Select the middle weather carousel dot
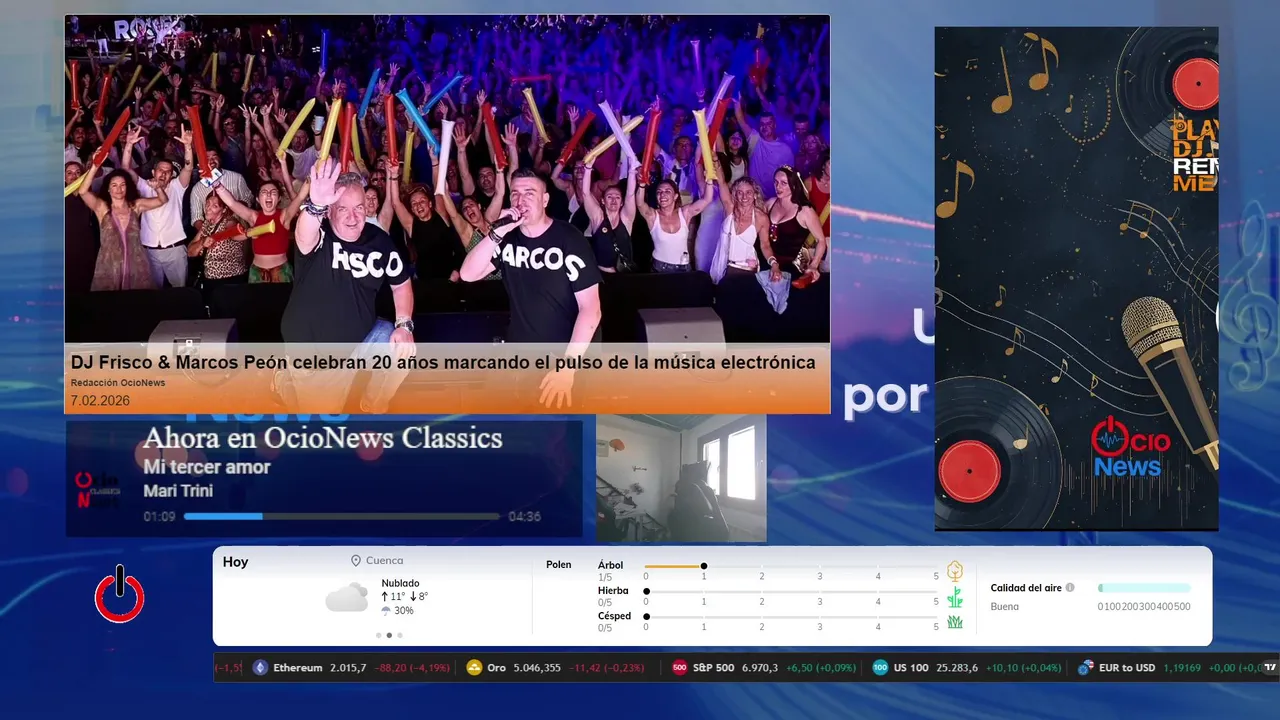1280x720 pixels. point(389,635)
